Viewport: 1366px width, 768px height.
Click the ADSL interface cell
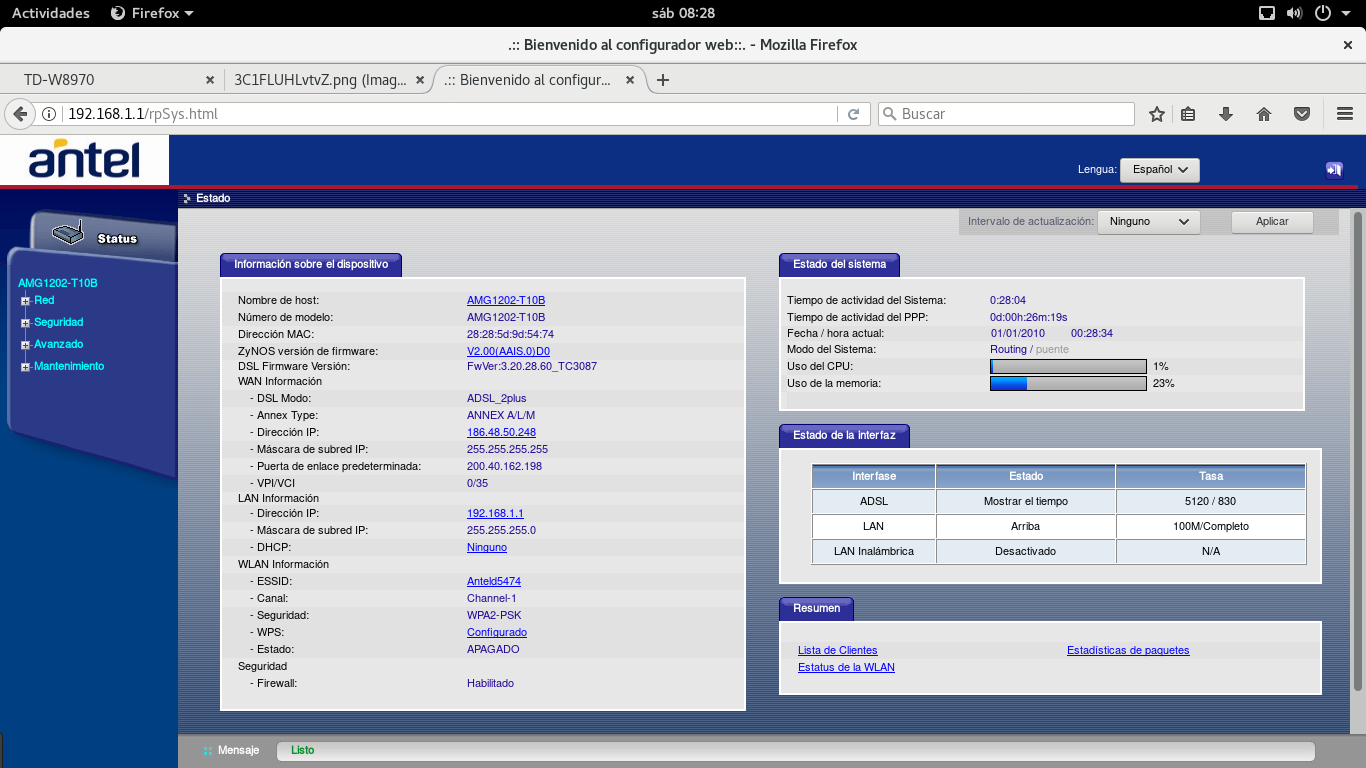(x=874, y=501)
